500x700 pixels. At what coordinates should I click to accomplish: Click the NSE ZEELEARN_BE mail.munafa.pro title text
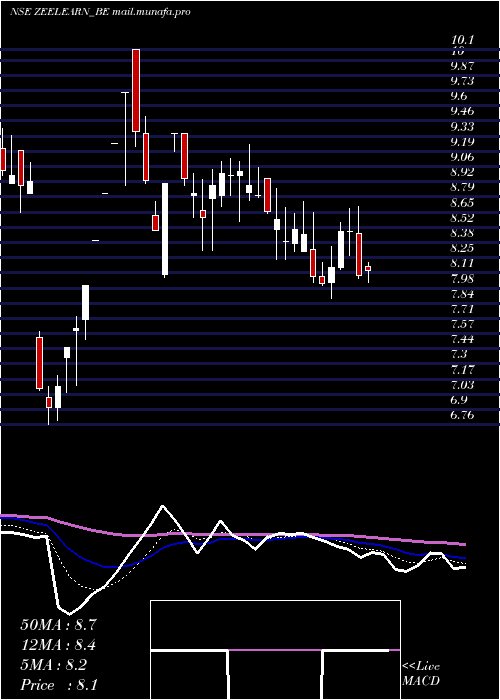tap(100, 12)
